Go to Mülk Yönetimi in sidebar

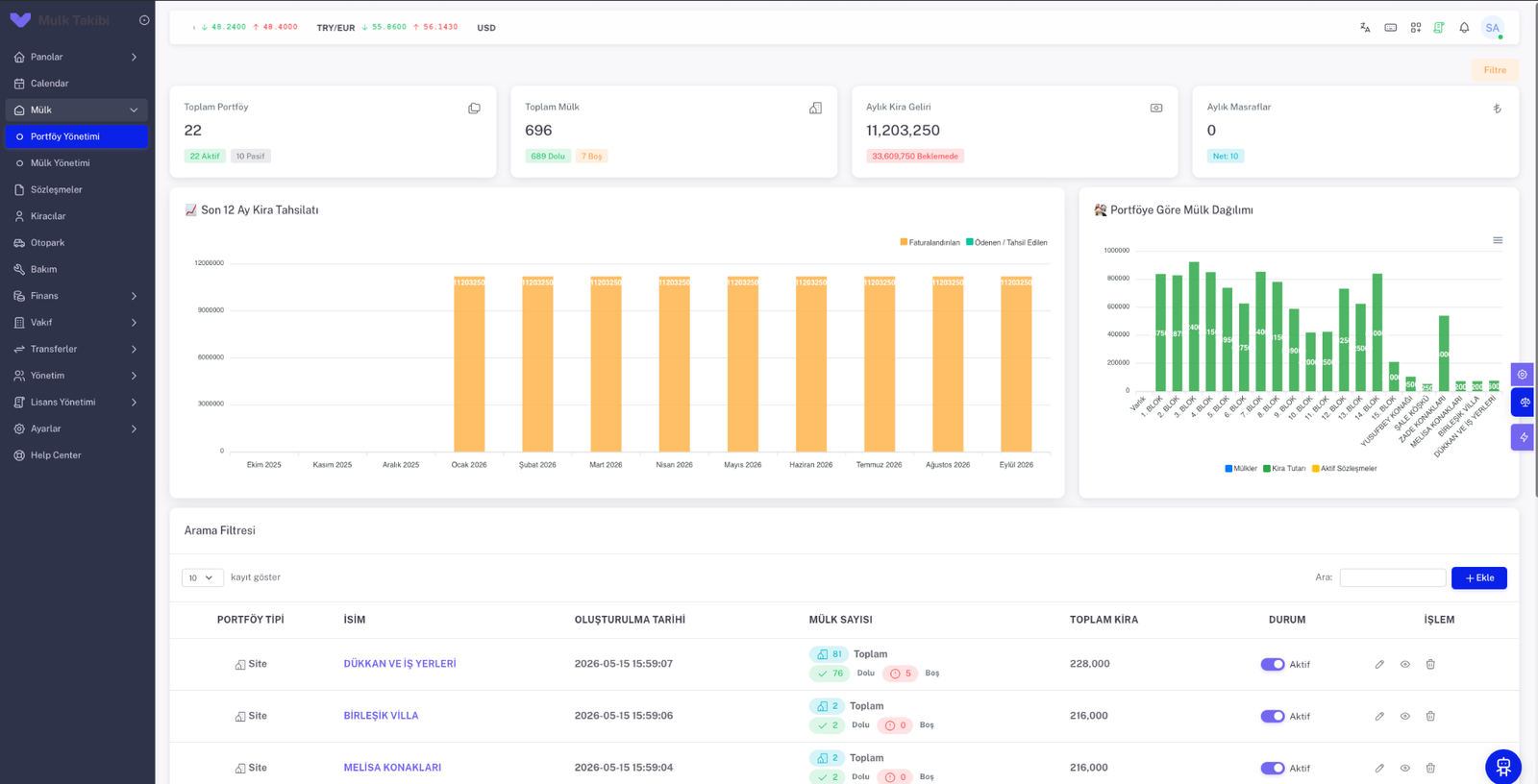pos(77,163)
